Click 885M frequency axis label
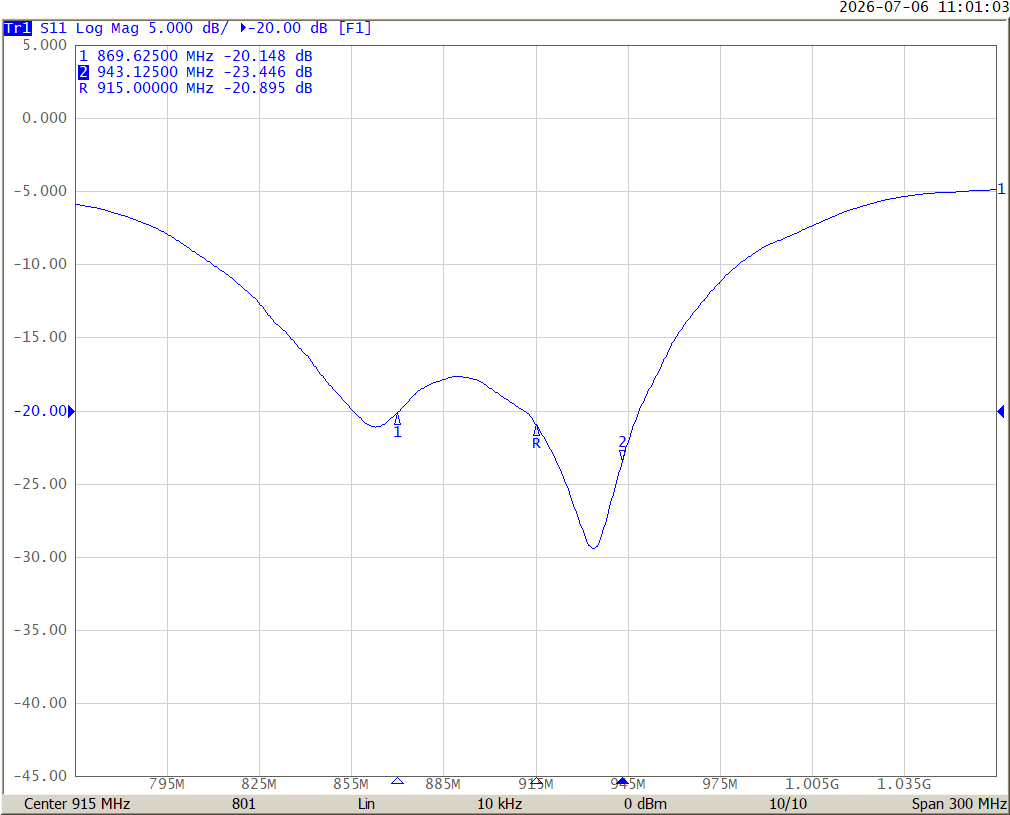 tap(443, 784)
